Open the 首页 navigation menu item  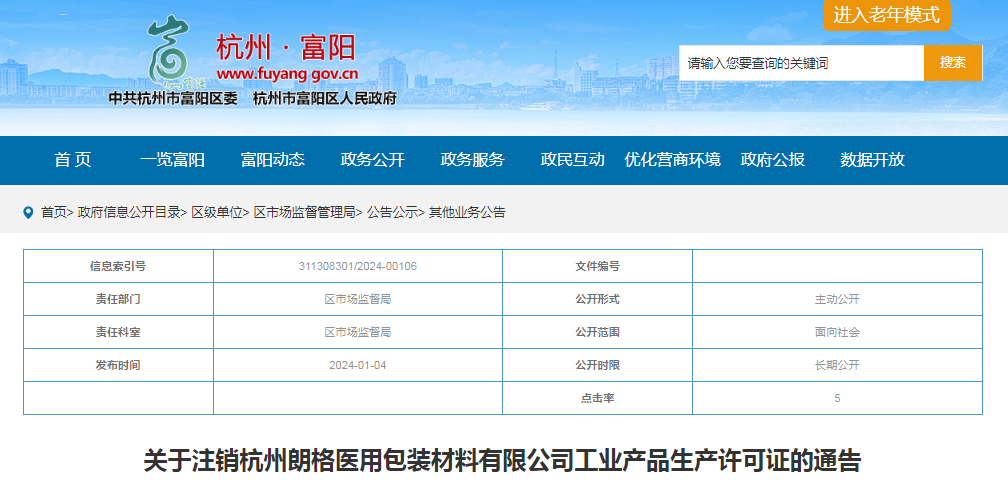(73, 160)
